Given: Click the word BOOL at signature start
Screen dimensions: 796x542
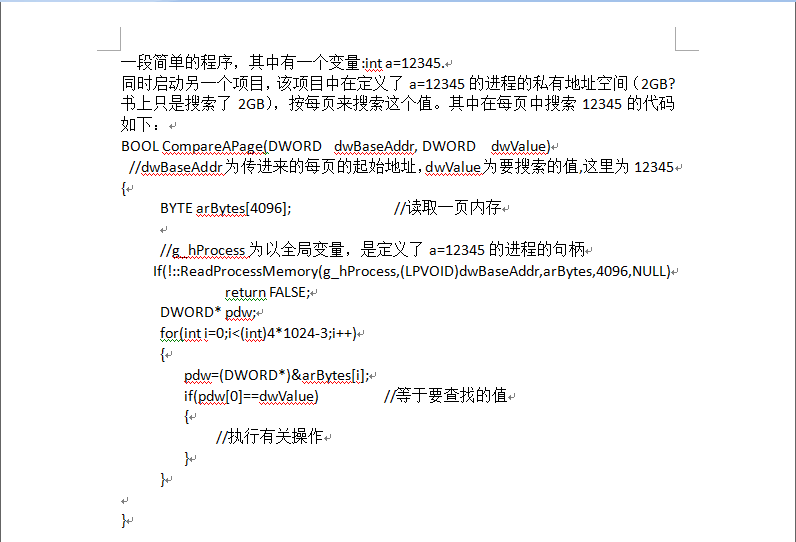Looking at the screenshot, I should 140,147.
